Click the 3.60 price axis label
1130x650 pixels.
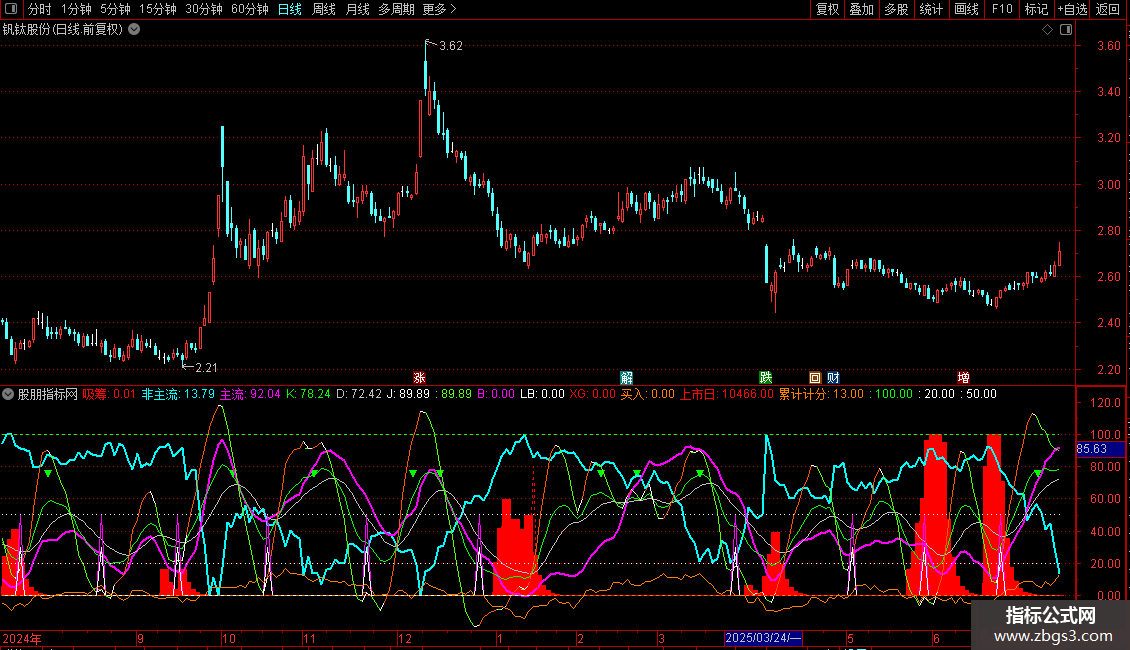tap(1108, 45)
